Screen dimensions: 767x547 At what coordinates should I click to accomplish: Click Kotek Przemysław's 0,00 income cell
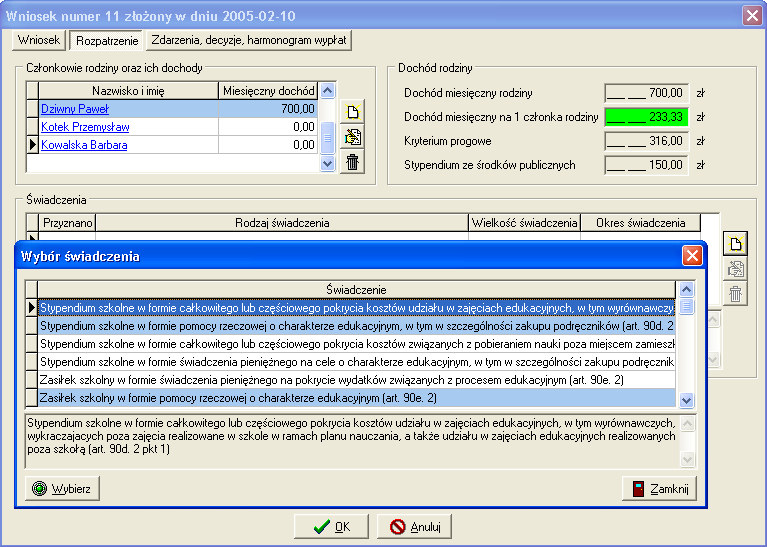tap(268, 127)
